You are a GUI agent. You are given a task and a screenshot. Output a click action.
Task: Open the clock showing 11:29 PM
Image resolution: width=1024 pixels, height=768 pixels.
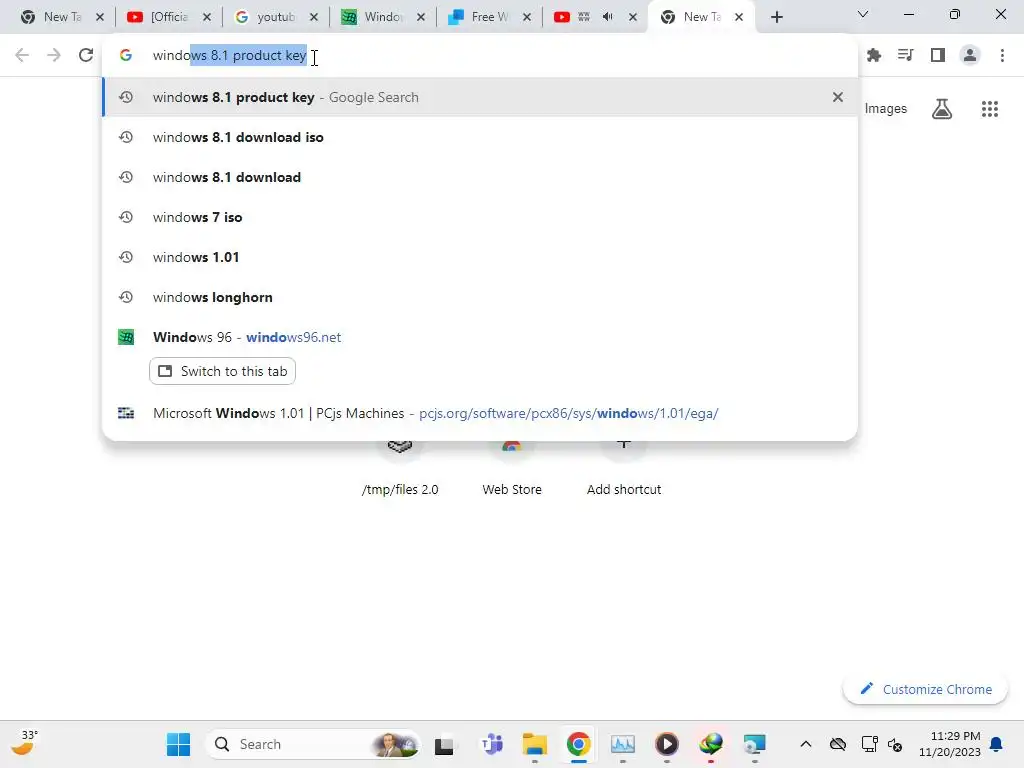(x=950, y=744)
